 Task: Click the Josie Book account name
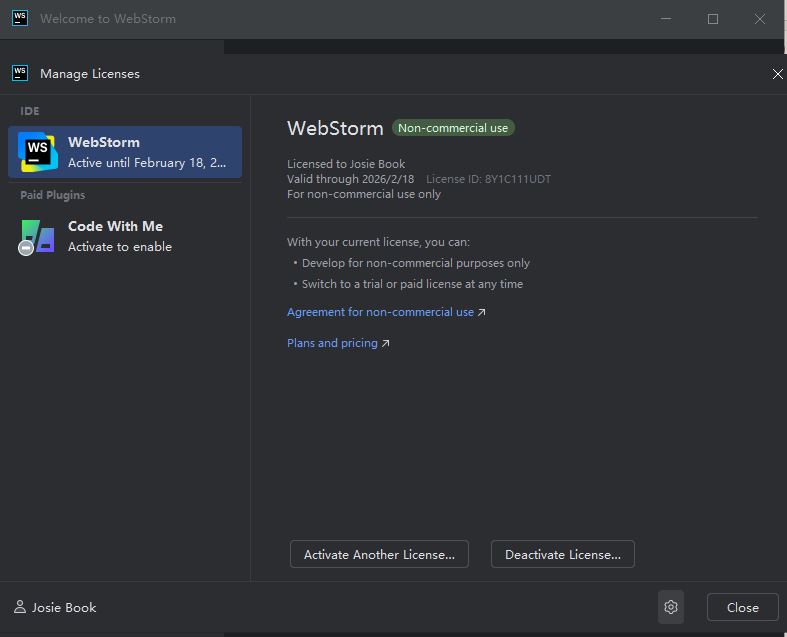coord(64,607)
